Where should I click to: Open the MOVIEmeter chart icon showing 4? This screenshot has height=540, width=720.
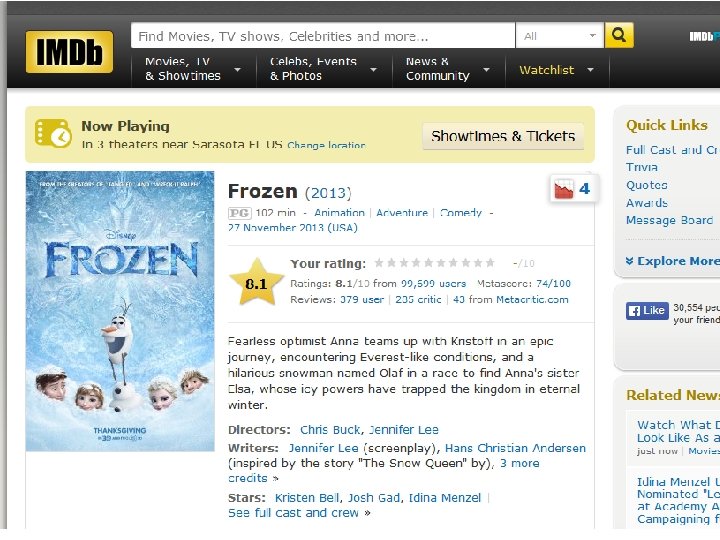[574, 189]
